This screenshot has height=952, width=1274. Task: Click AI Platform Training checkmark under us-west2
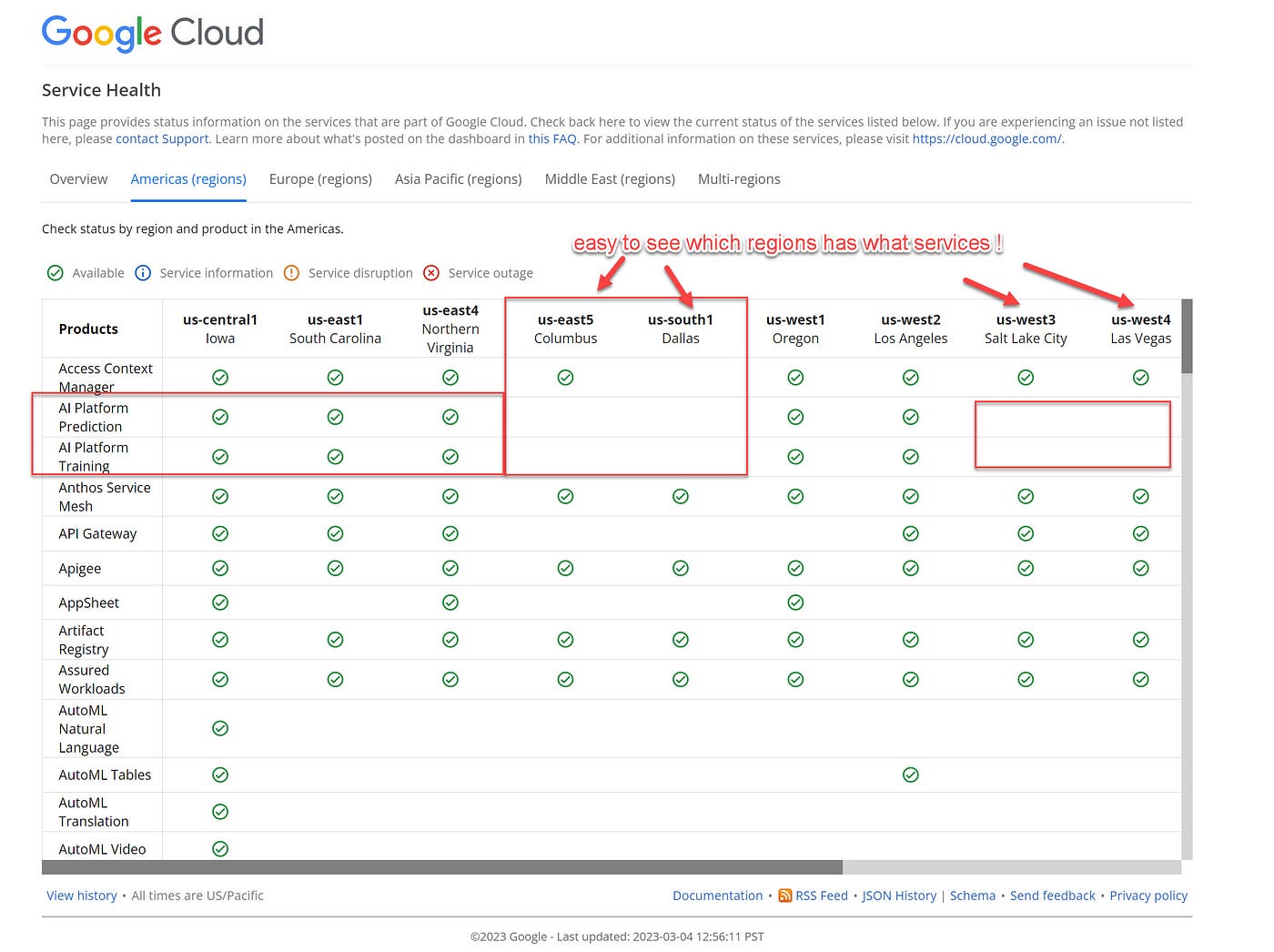911,457
